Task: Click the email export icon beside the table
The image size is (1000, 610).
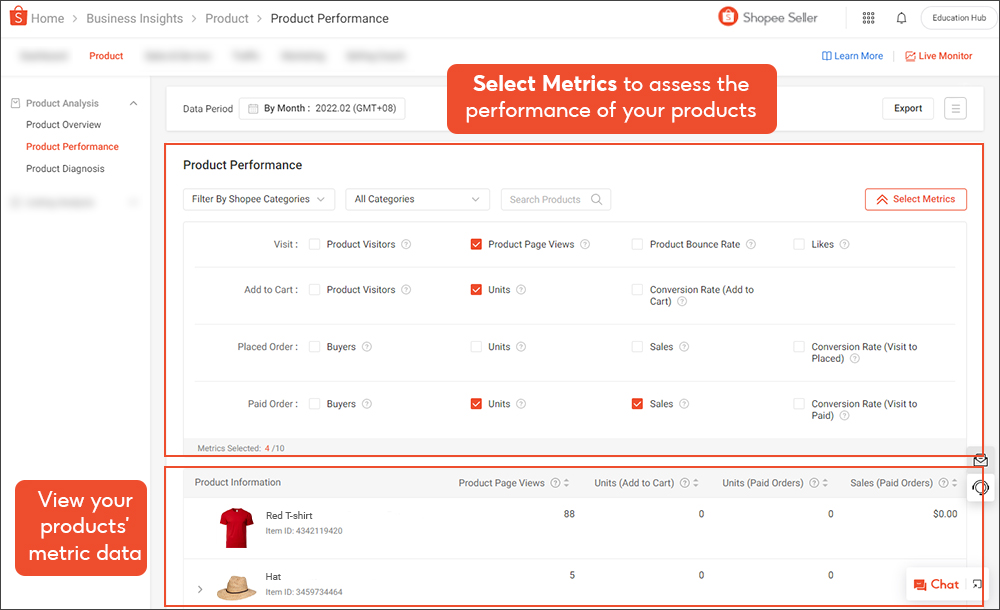Action: 980,459
